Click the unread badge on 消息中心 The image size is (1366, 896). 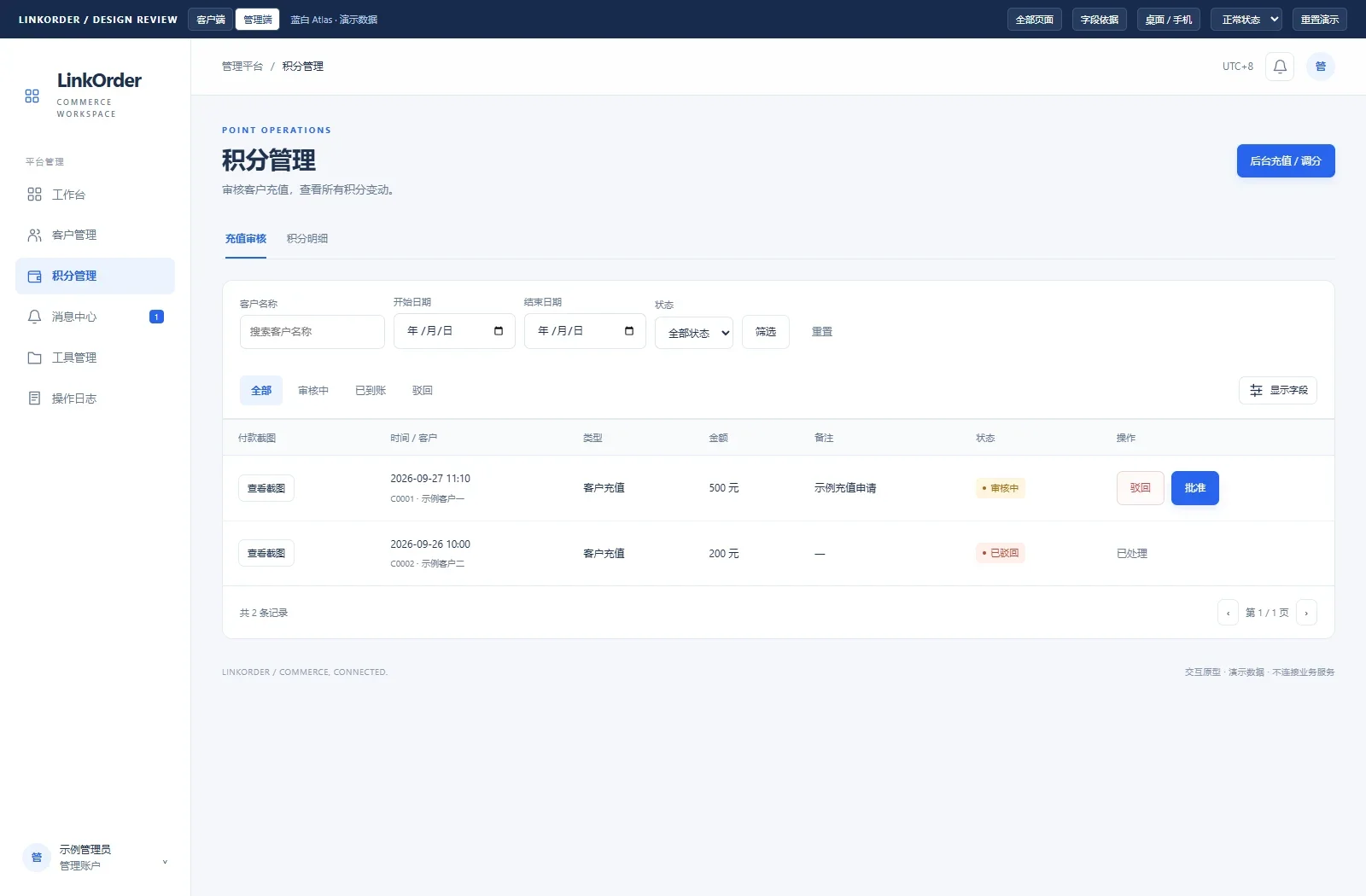[156, 317]
